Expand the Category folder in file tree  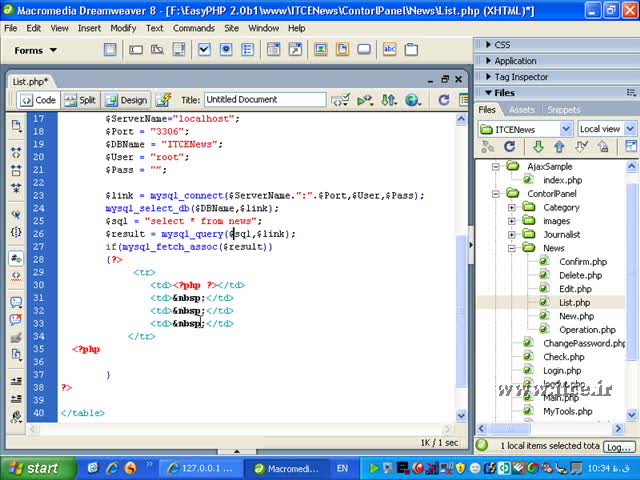(512, 208)
